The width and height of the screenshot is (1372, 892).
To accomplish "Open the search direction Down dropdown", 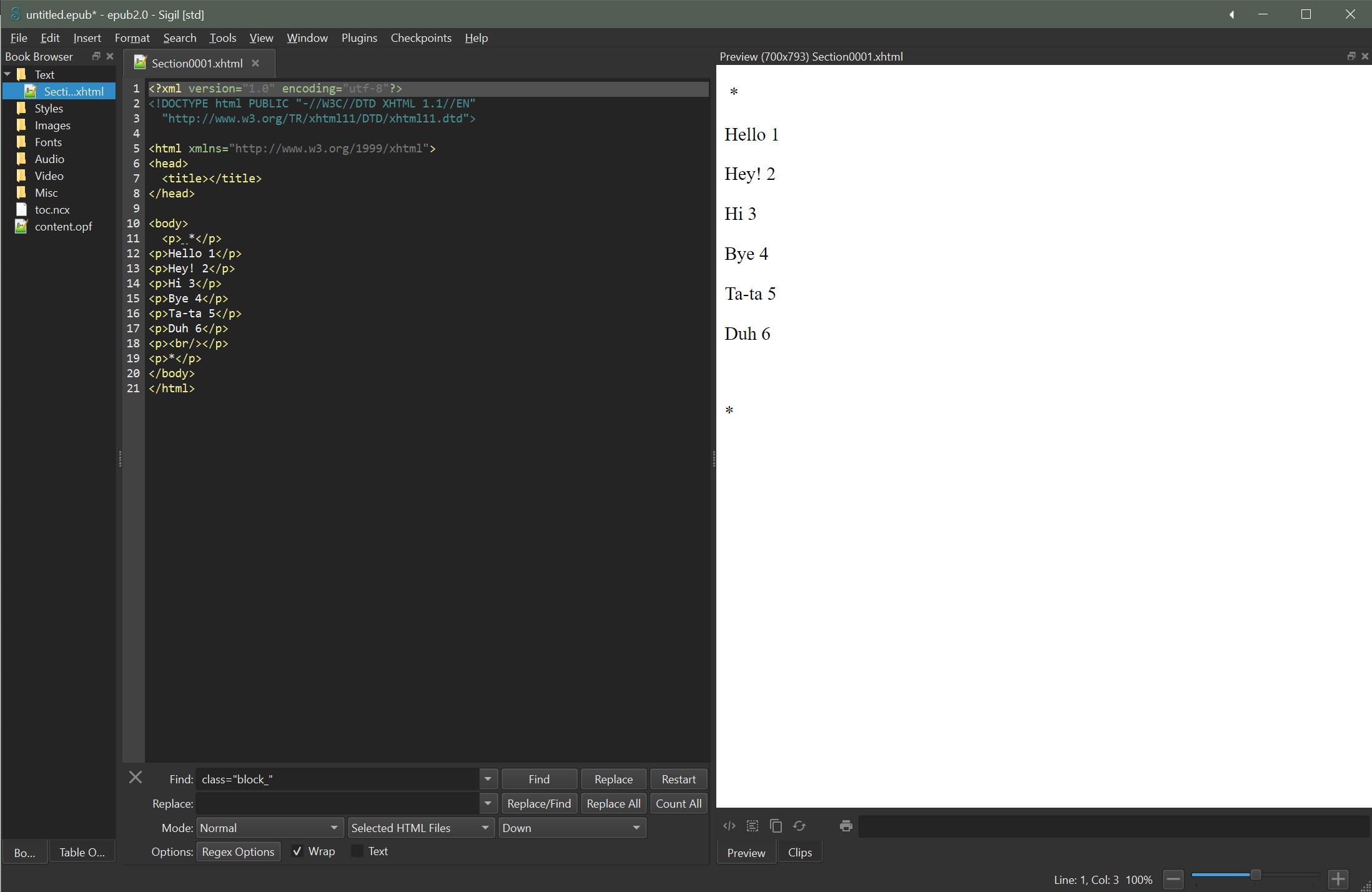I will point(571,828).
